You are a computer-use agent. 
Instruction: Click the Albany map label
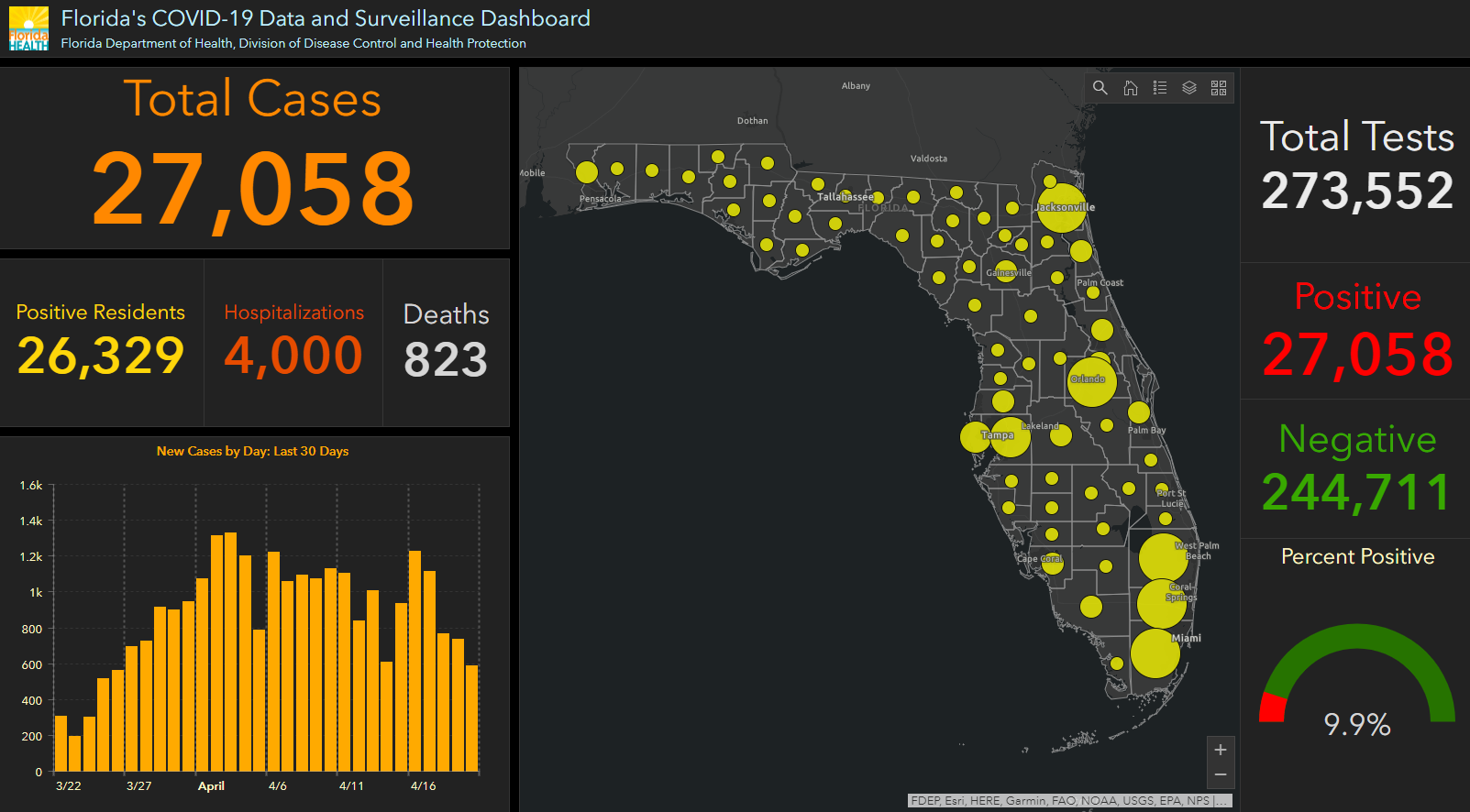click(x=856, y=86)
